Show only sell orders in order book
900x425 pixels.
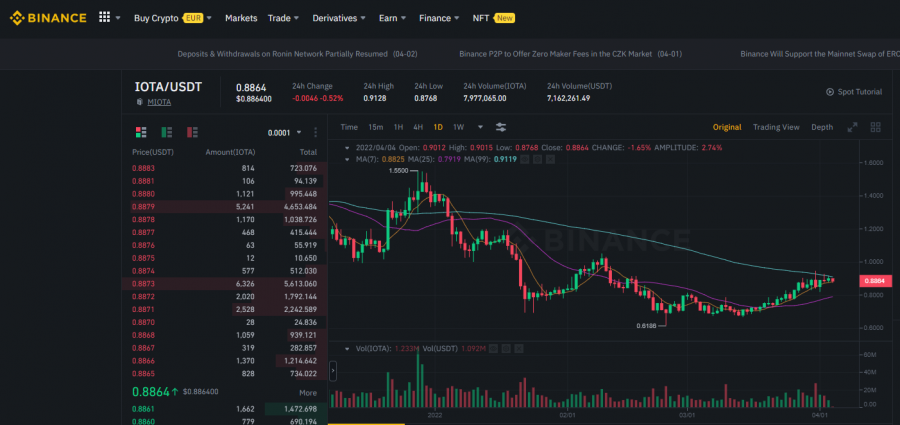click(193, 132)
